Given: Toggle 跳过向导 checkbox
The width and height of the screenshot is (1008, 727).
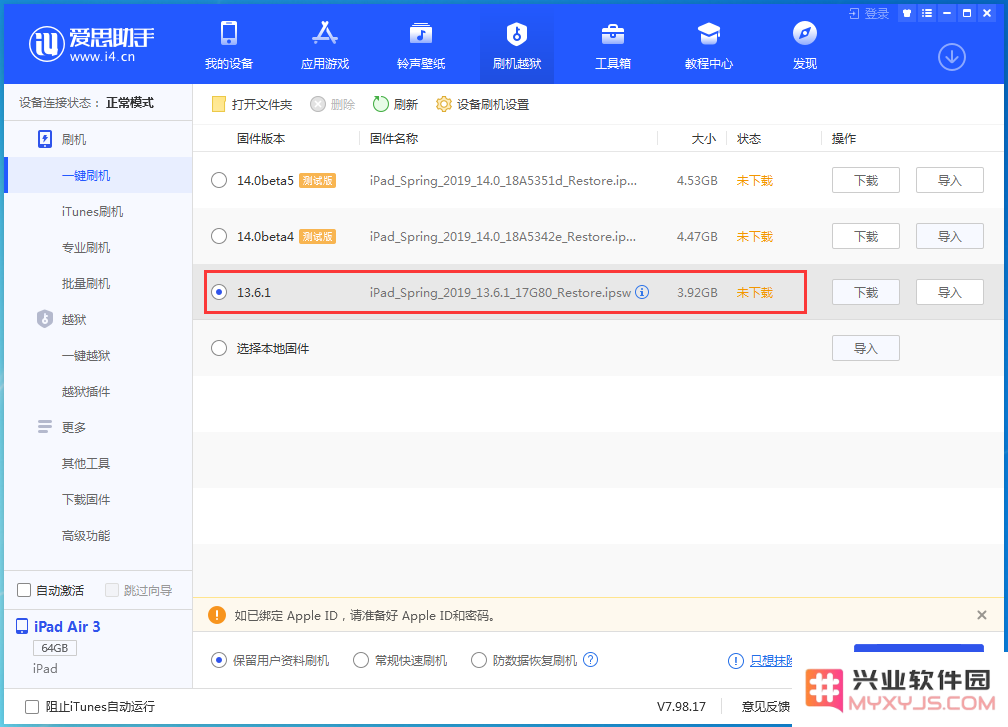Looking at the screenshot, I should [x=112, y=590].
